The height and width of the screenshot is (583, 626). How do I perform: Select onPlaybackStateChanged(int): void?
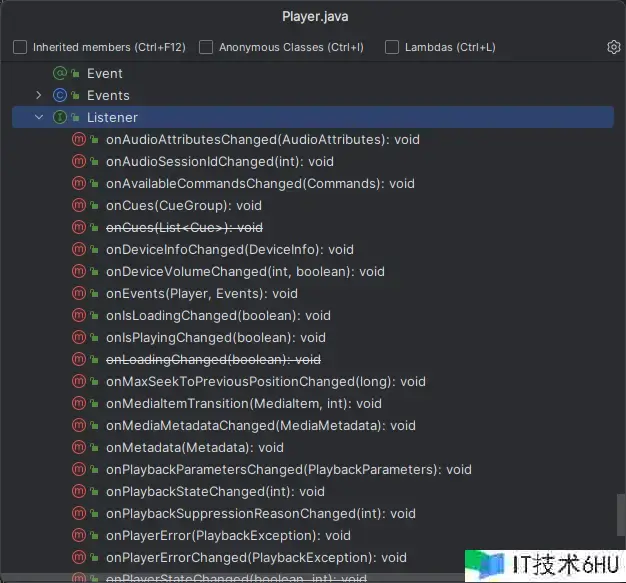pos(215,492)
